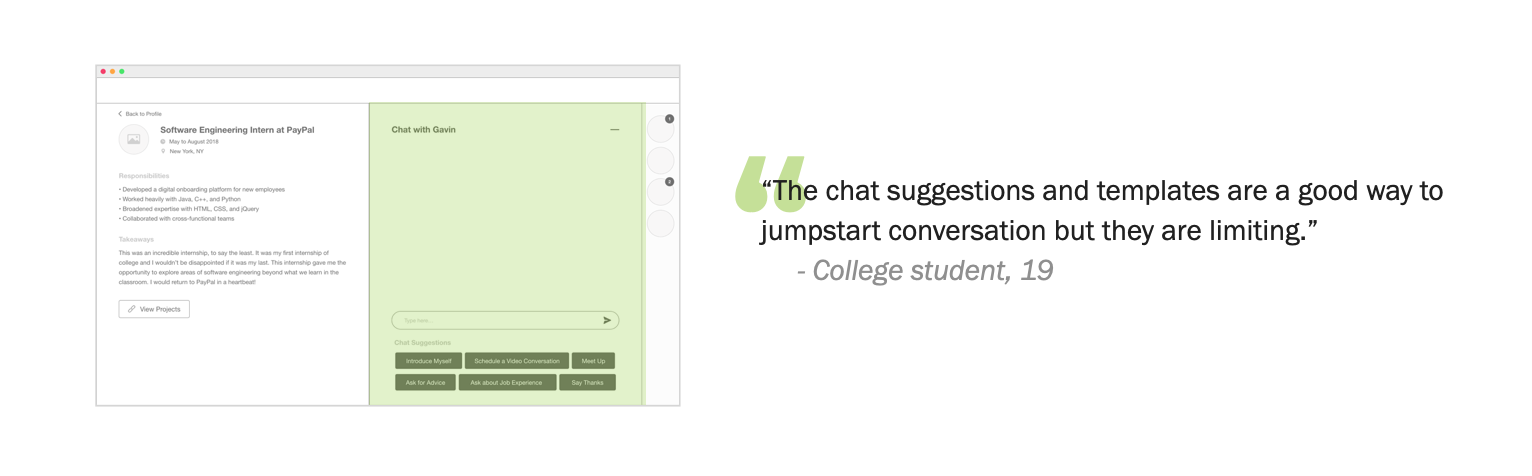Open the first contact avatar with badge 1
1532x476 pixels.
661,128
